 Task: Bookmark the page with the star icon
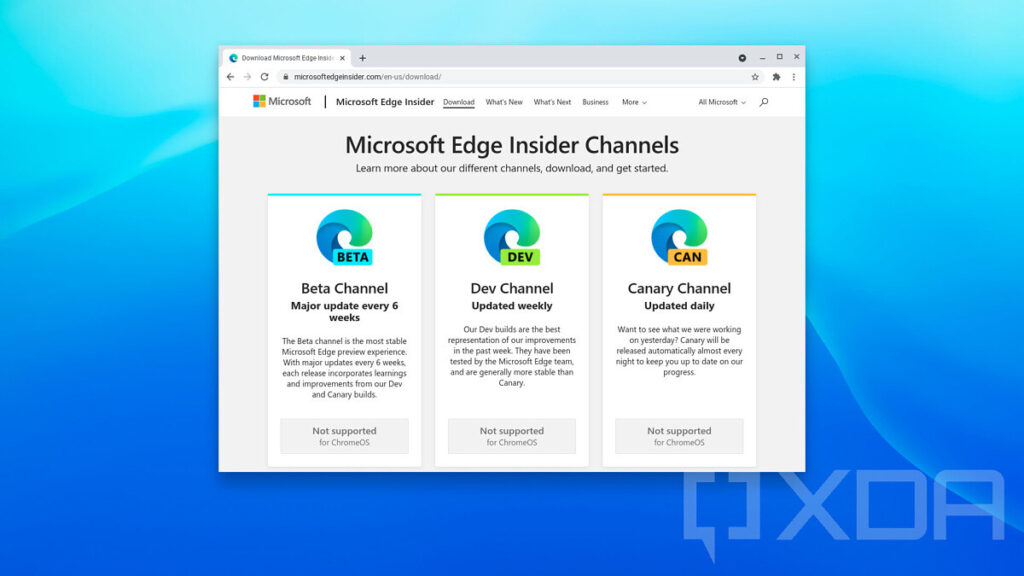point(756,76)
